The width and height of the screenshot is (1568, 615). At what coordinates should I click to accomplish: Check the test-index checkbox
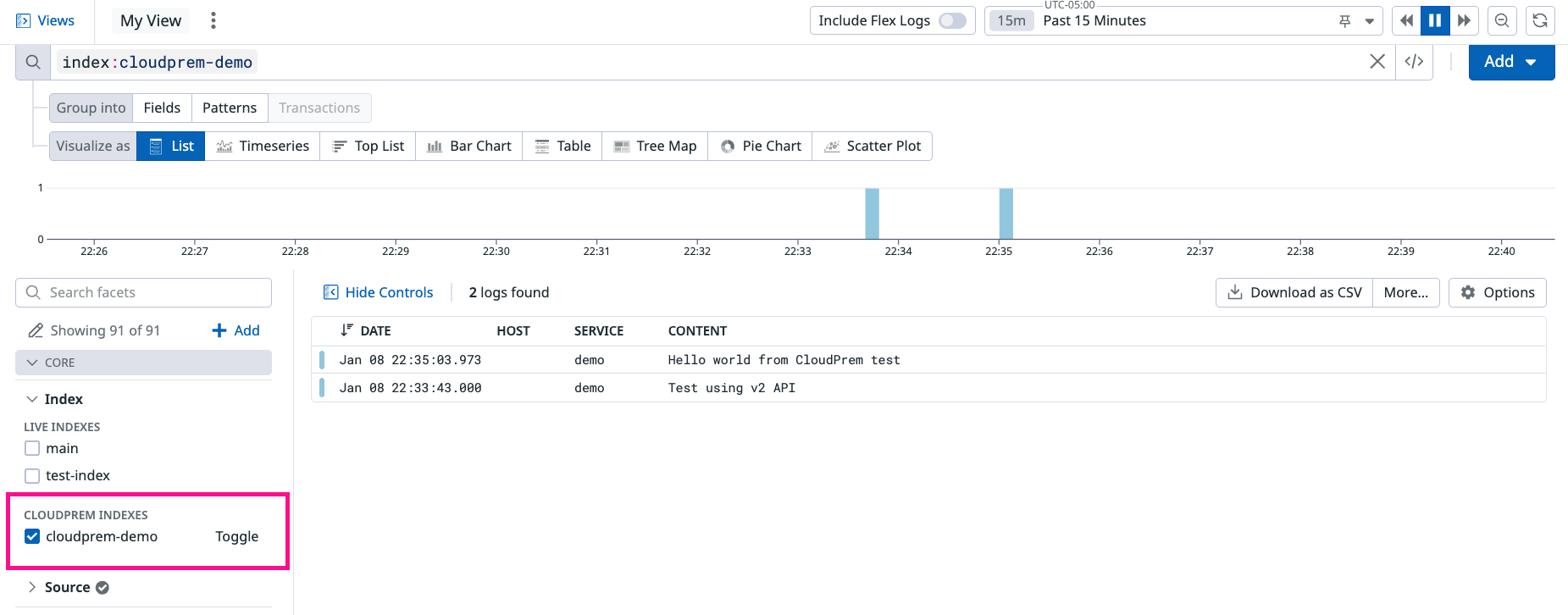(x=32, y=475)
